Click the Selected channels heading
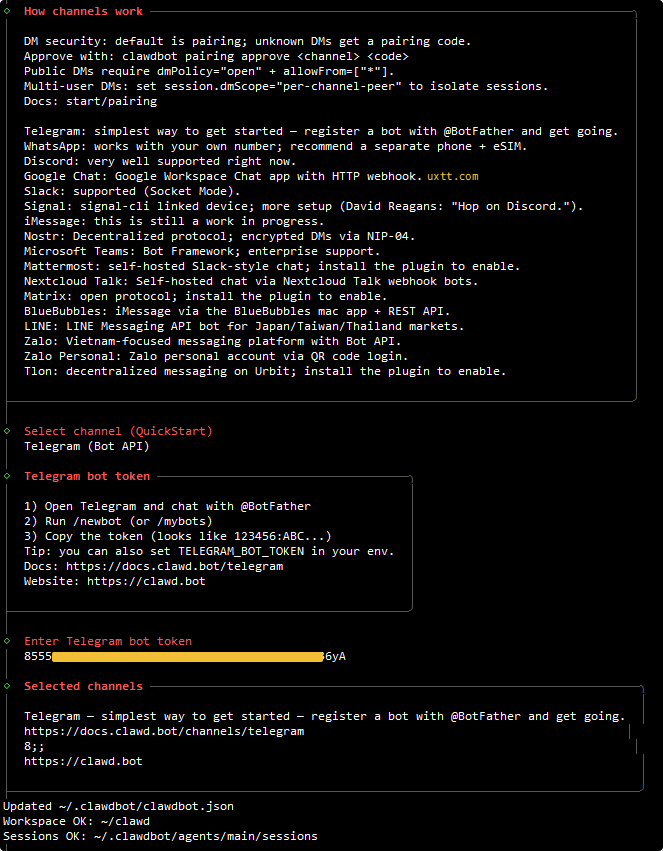The height and width of the screenshot is (851, 663). (84, 686)
